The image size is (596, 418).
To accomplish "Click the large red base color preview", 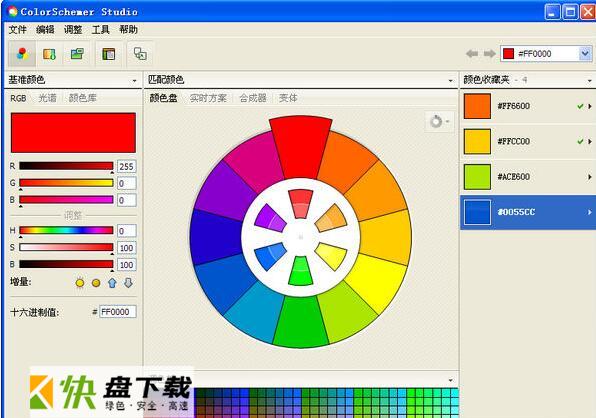I will tap(73, 133).
